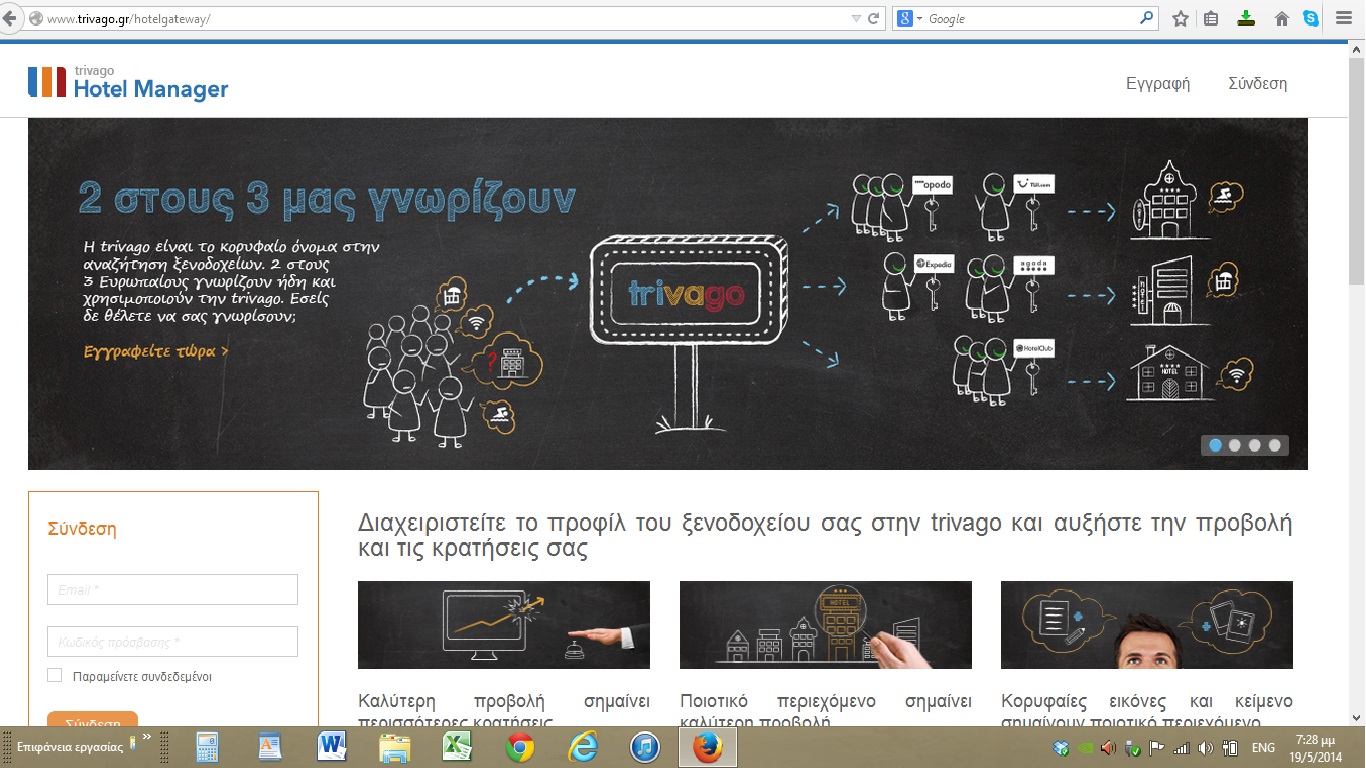Click the Σύνδεση heading of the login box

click(x=82, y=529)
